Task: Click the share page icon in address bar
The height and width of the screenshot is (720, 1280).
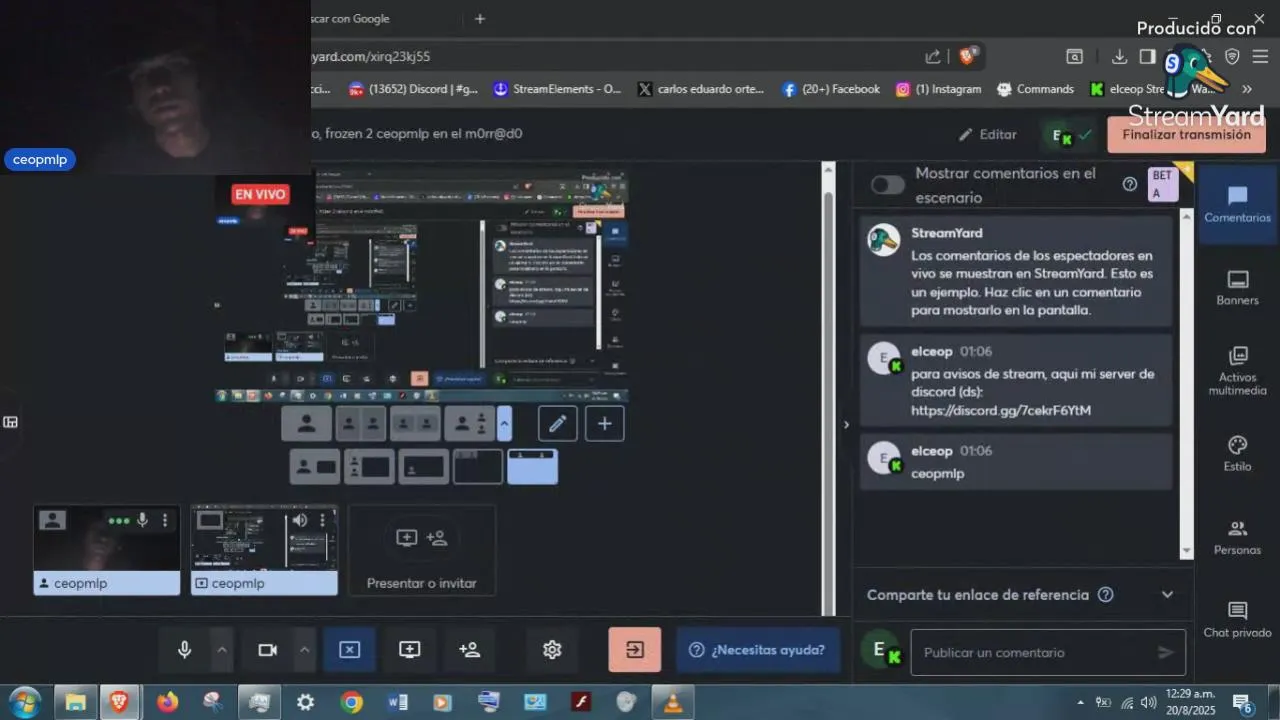Action: click(x=933, y=56)
